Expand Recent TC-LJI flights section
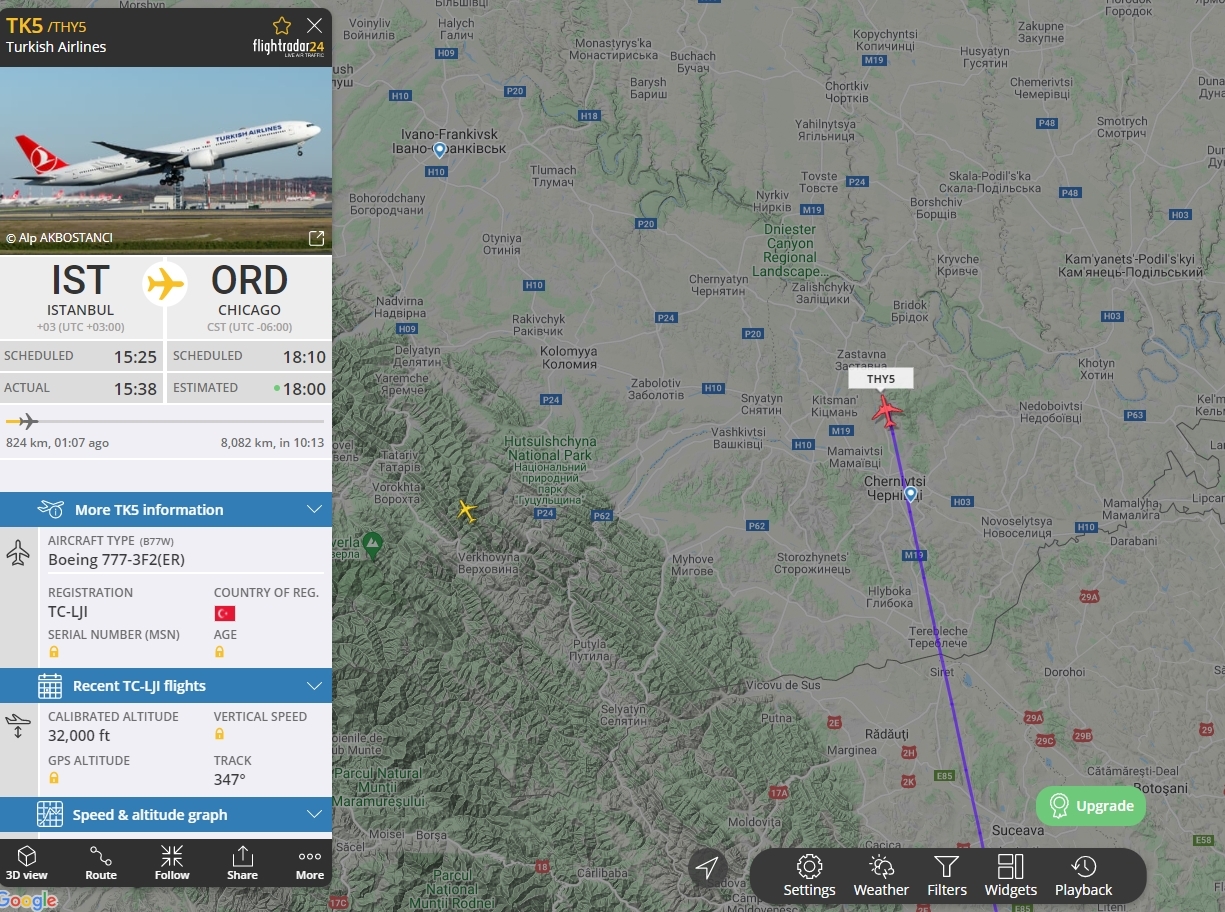This screenshot has height=912, width=1225. click(166, 686)
